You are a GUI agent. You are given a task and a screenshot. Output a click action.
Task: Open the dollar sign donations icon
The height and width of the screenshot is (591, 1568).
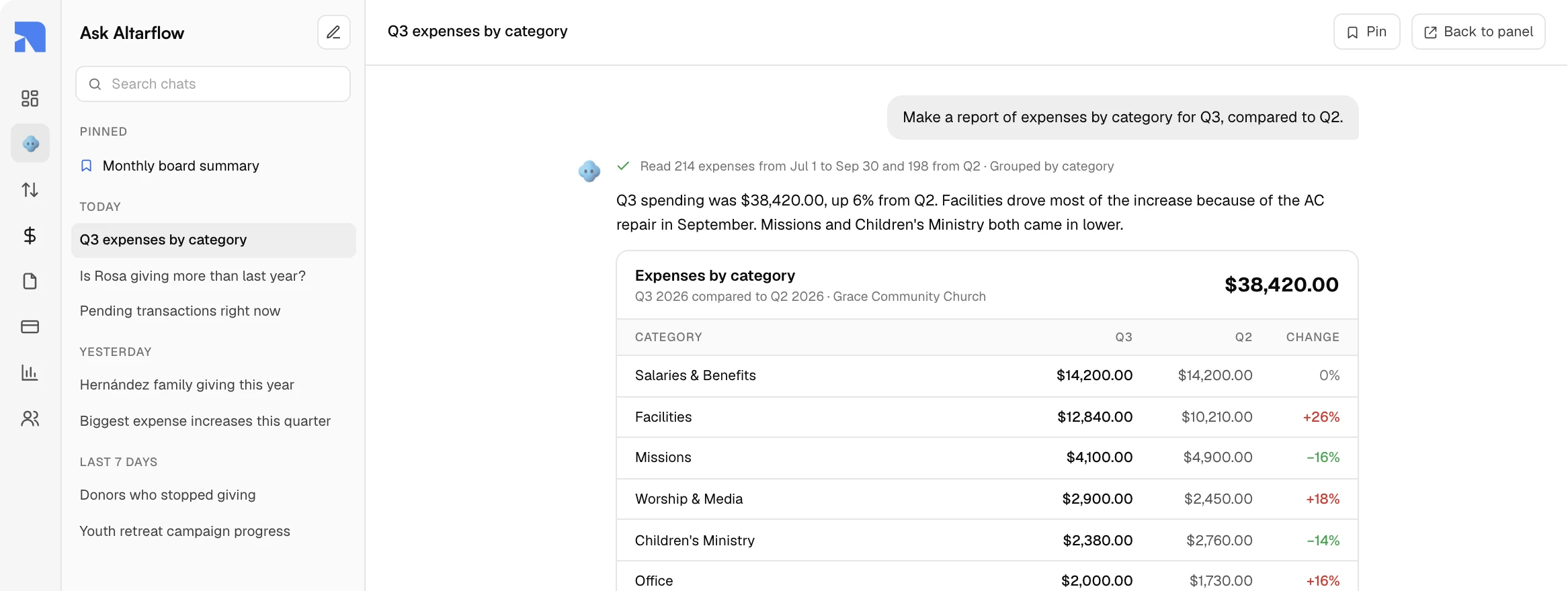[x=30, y=236]
